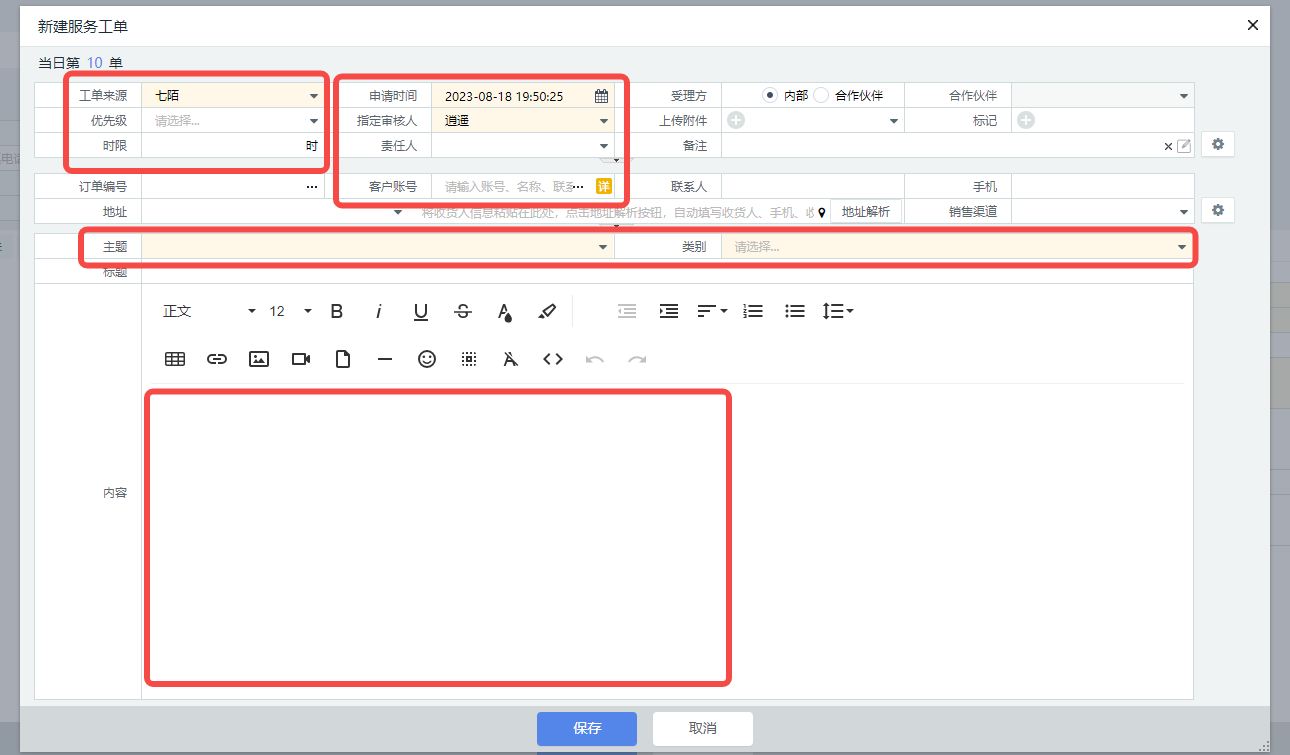
Task: Insert a table into the content
Action: tap(175, 359)
